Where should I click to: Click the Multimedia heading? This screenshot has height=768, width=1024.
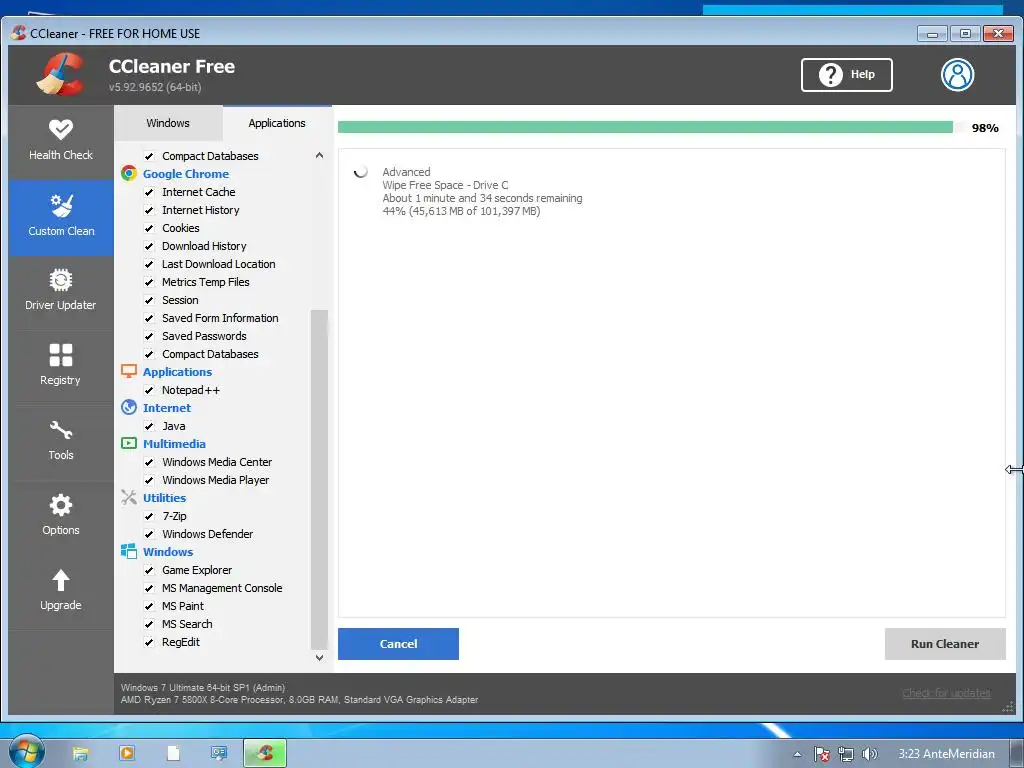pos(174,444)
